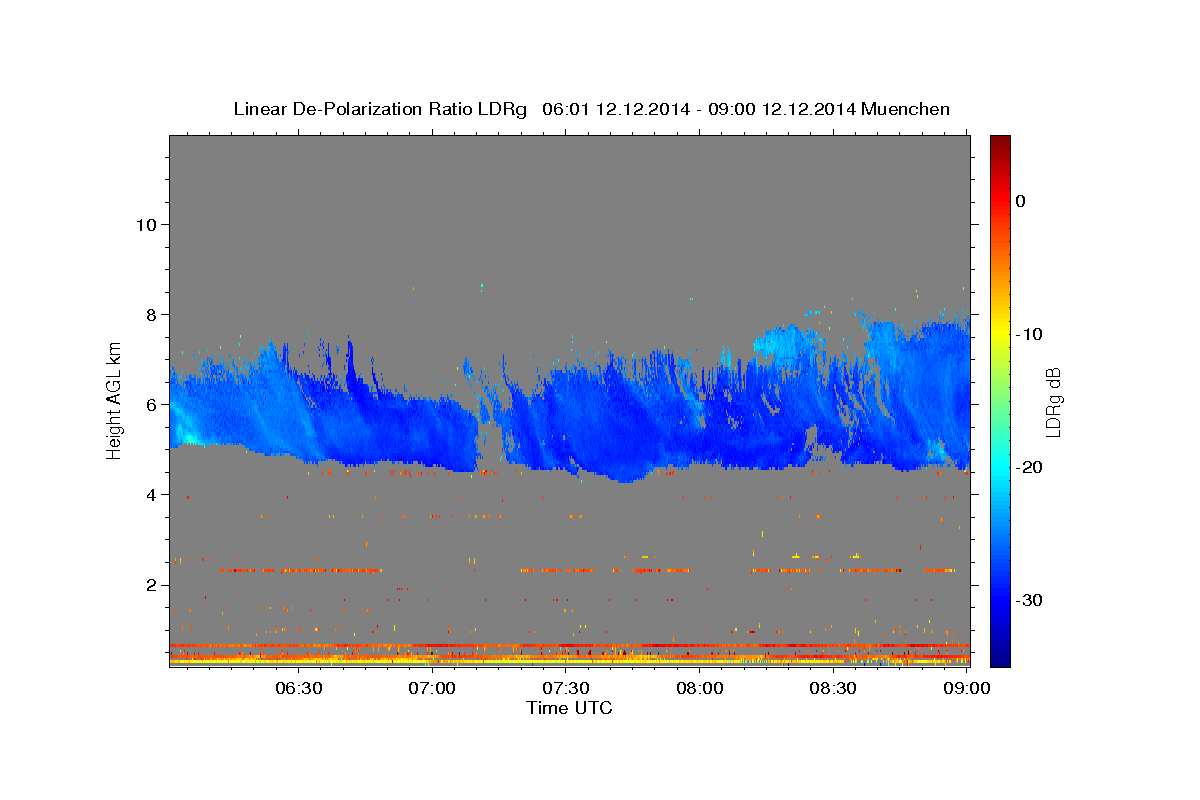Screen dimensions: 1200x800
Task: Click the dark red top of the colorbar
Action: click(1000, 145)
